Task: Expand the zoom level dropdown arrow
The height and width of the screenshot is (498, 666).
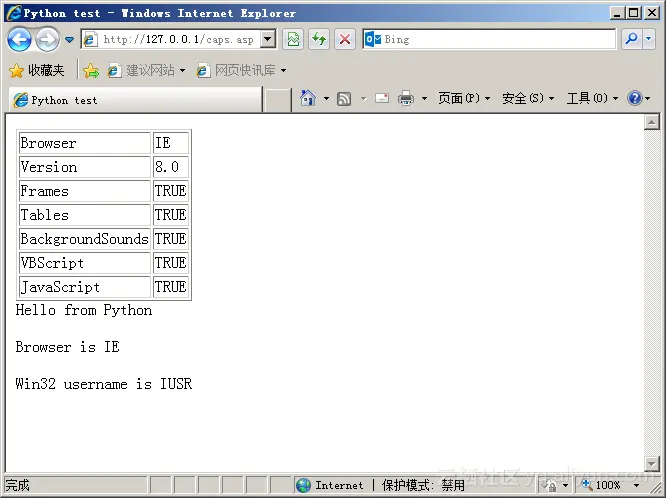Action: coord(636,485)
